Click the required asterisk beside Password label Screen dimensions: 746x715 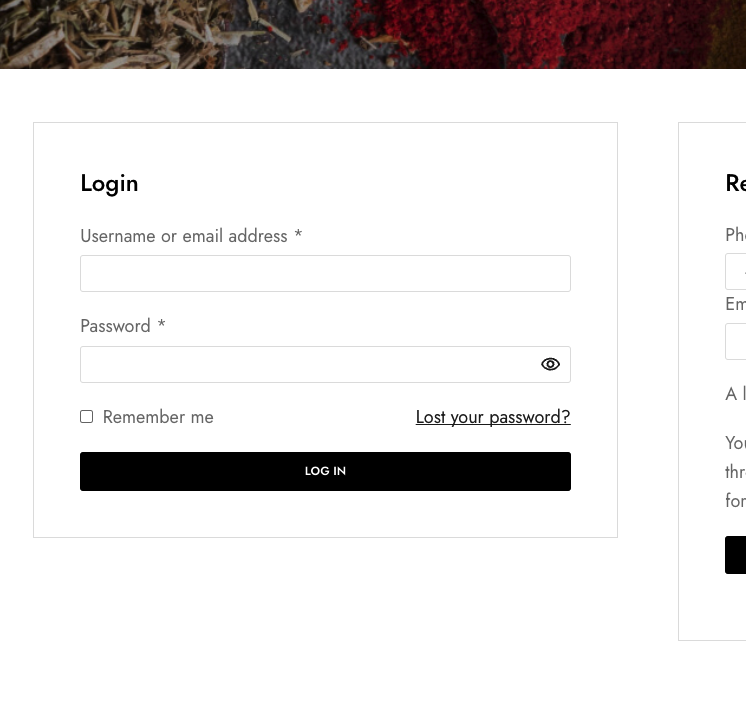[x=161, y=323]
